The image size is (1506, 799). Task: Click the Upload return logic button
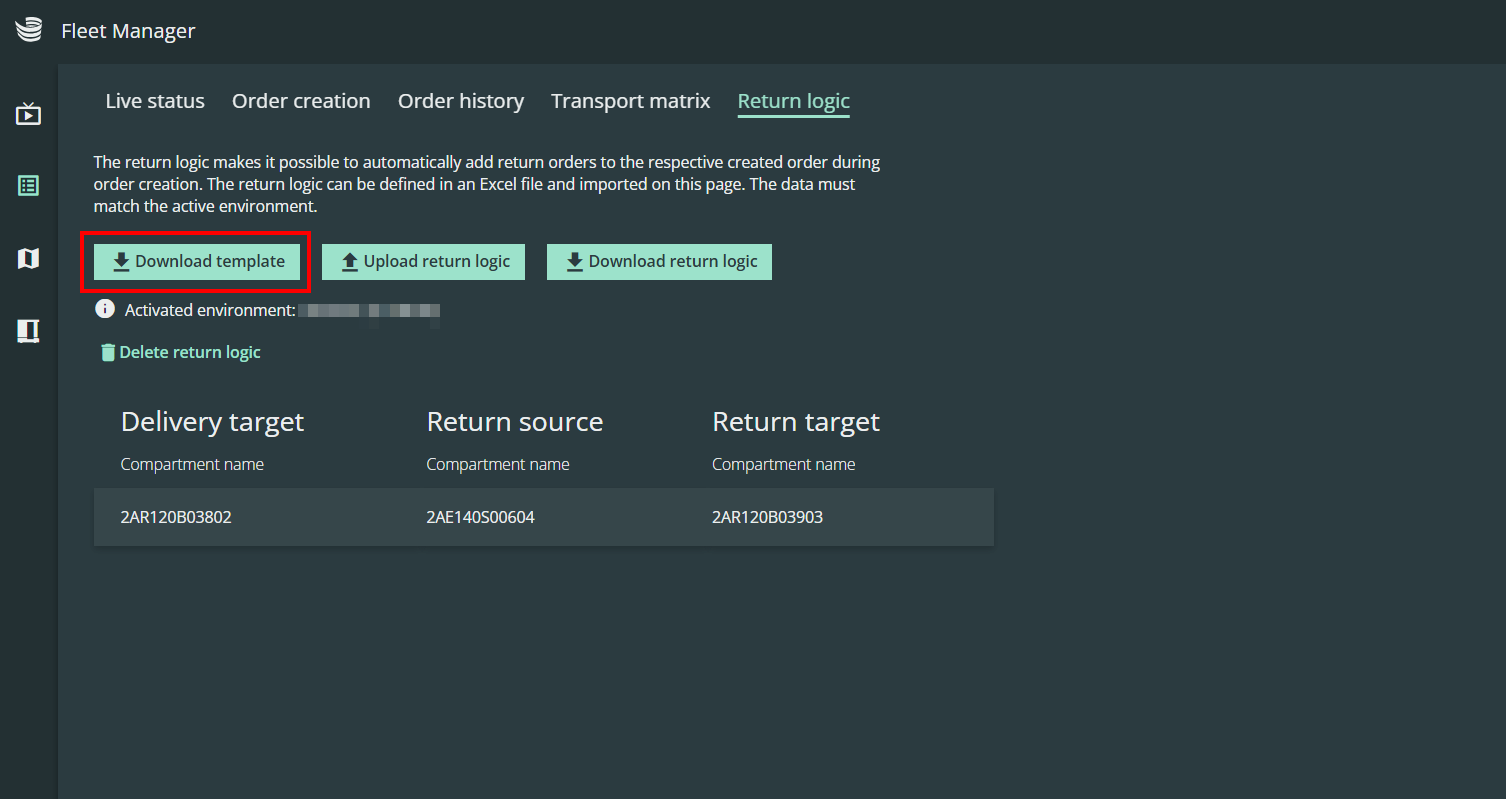coord(423,262)
